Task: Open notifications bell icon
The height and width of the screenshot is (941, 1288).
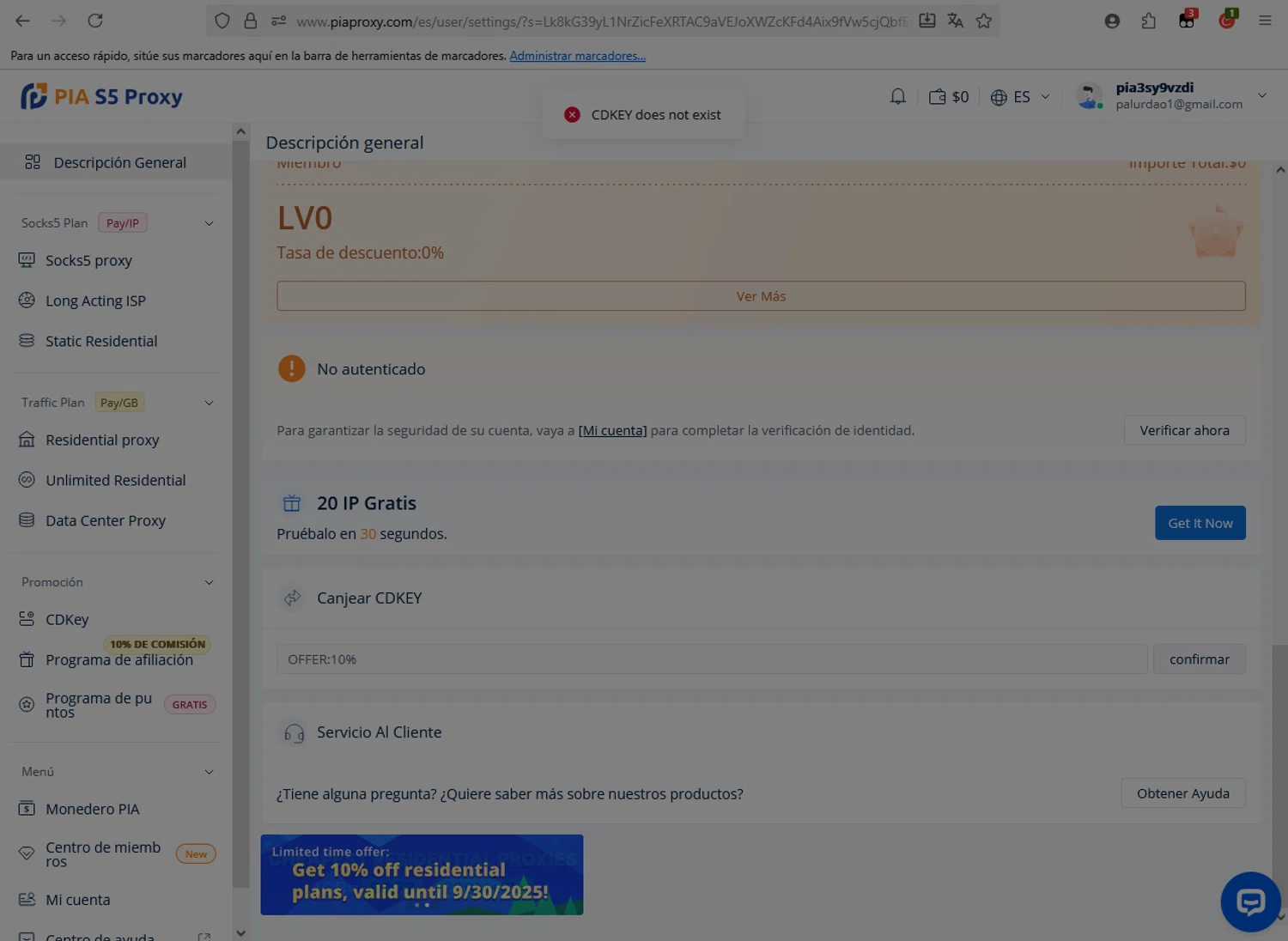Action: [x=897, y=97]
